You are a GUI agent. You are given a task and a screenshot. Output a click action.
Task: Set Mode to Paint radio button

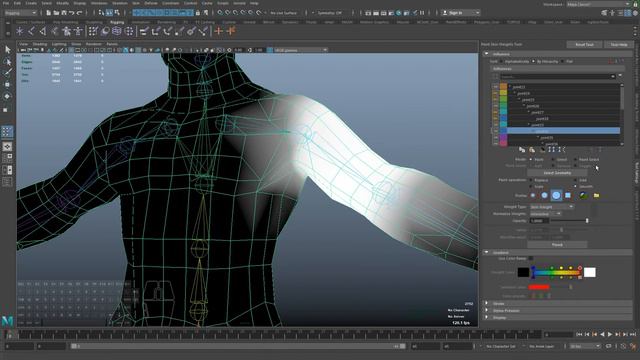(531, 160)
